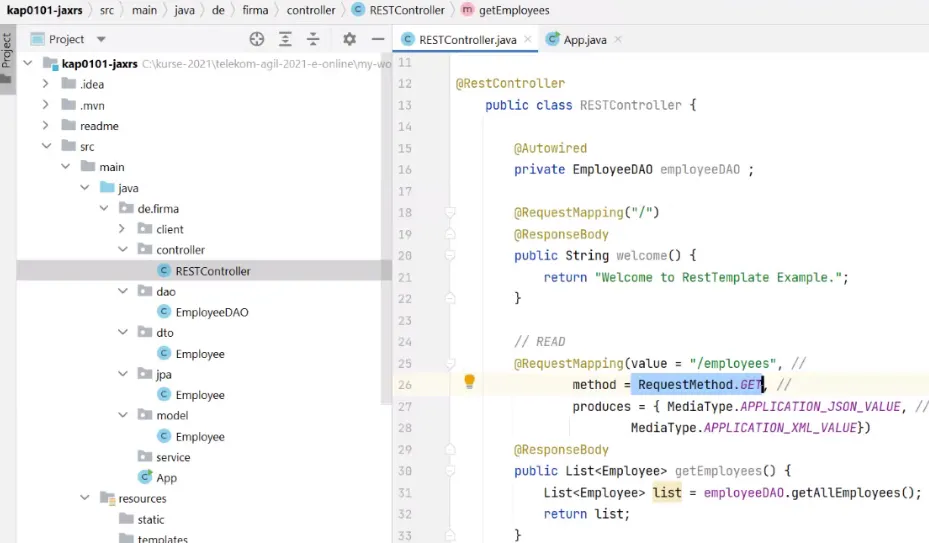This screenshot has width=929, height=543.
Task: Click the yellow light bulb intention icon
Action: (469, 381)
